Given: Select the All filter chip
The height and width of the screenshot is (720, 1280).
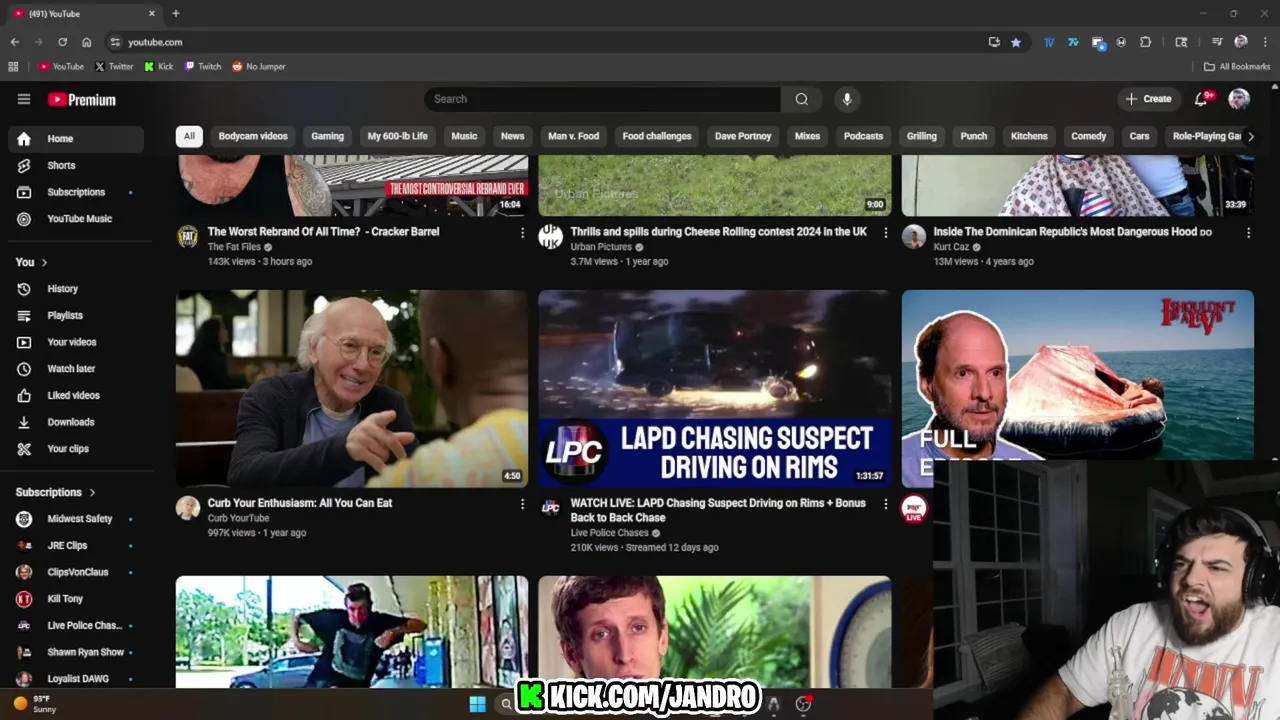Looking at the screenshot, I should pyautogui.click(x=189, y=136).
